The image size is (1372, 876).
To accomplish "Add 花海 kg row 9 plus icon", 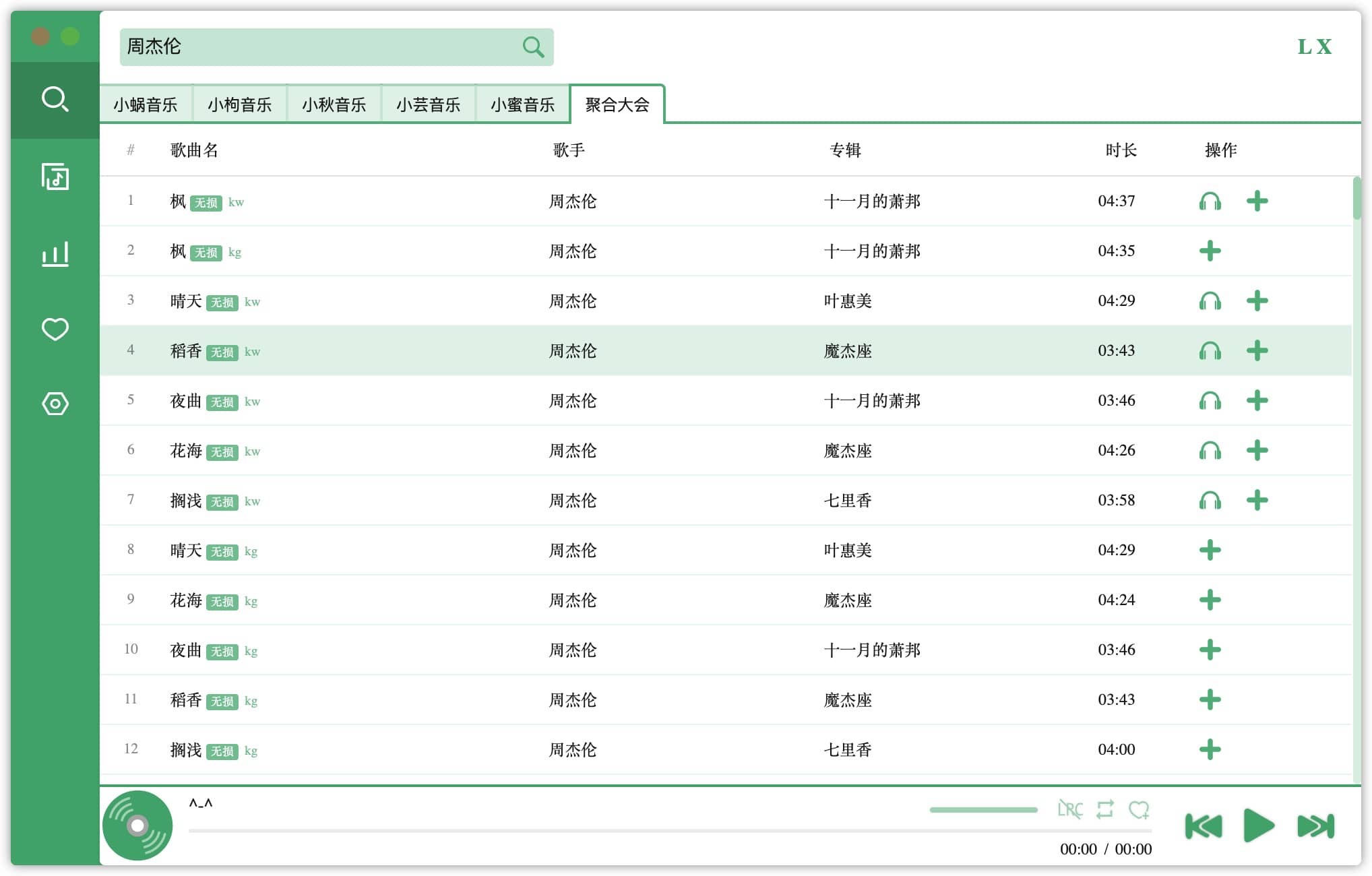I will point(1210,600).
